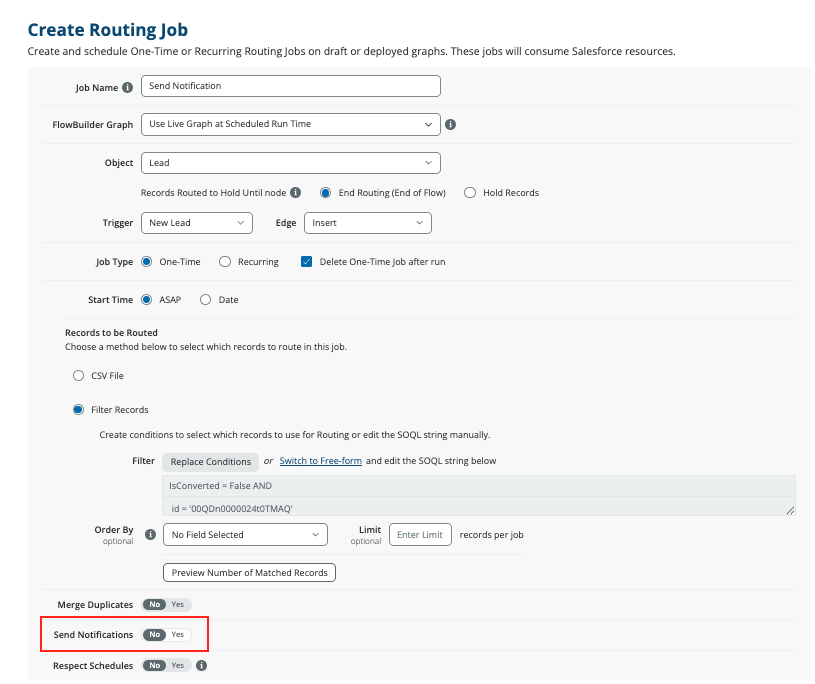
Task: Click the Switch to Free-form link
Action: coord(320,461)
